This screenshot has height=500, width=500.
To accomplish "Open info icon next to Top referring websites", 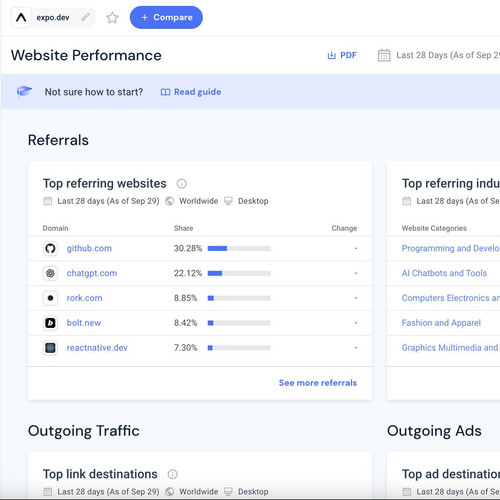I will pyautogui.click(x=182, y=183).
